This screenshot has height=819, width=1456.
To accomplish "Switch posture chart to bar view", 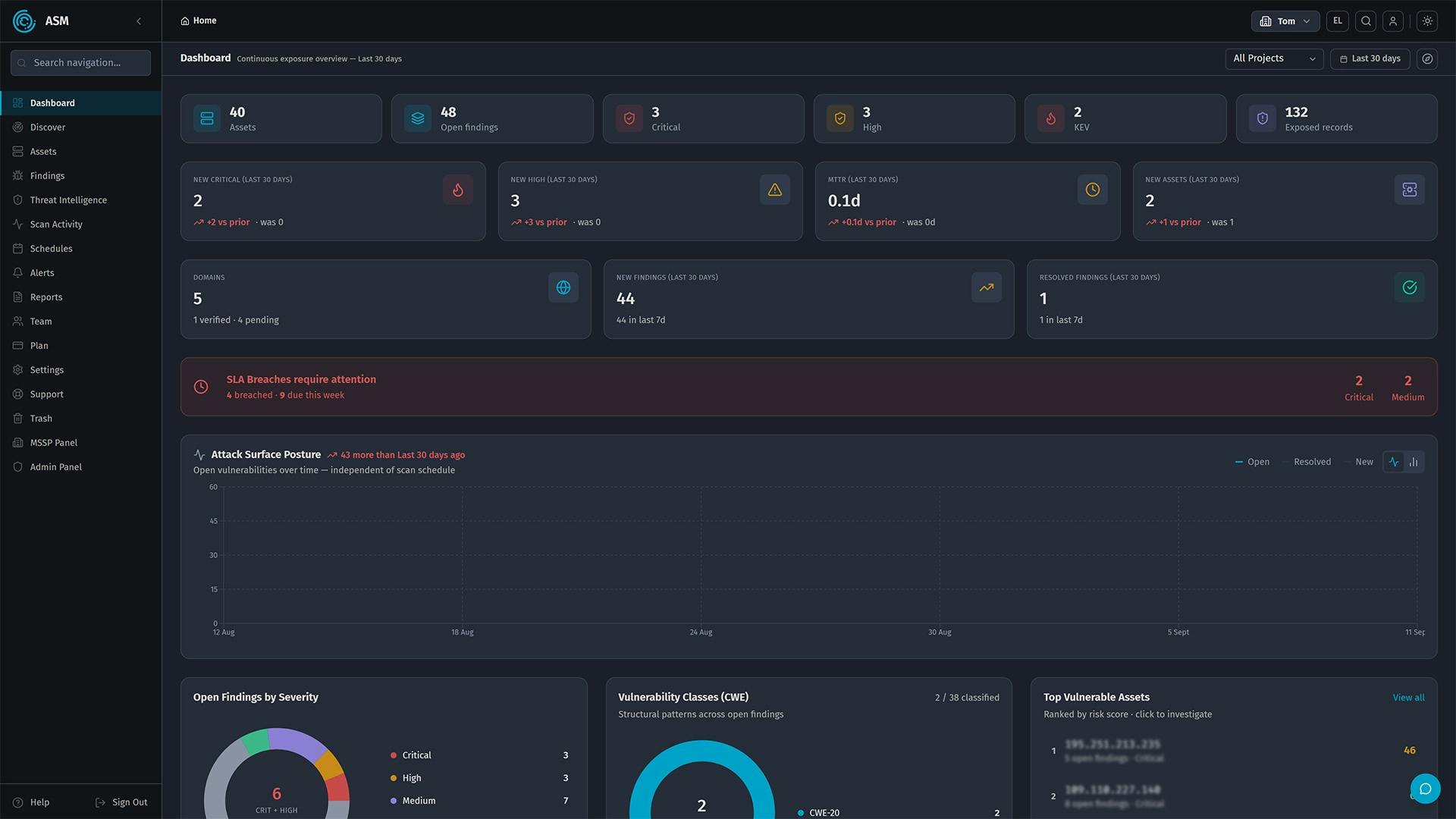I will coord(1414,462).
